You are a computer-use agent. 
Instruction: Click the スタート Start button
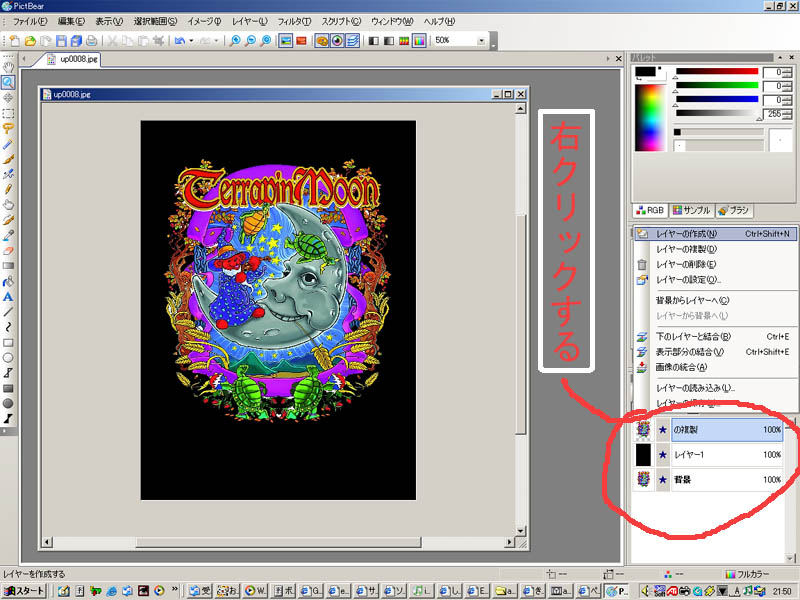coord(24,591)
